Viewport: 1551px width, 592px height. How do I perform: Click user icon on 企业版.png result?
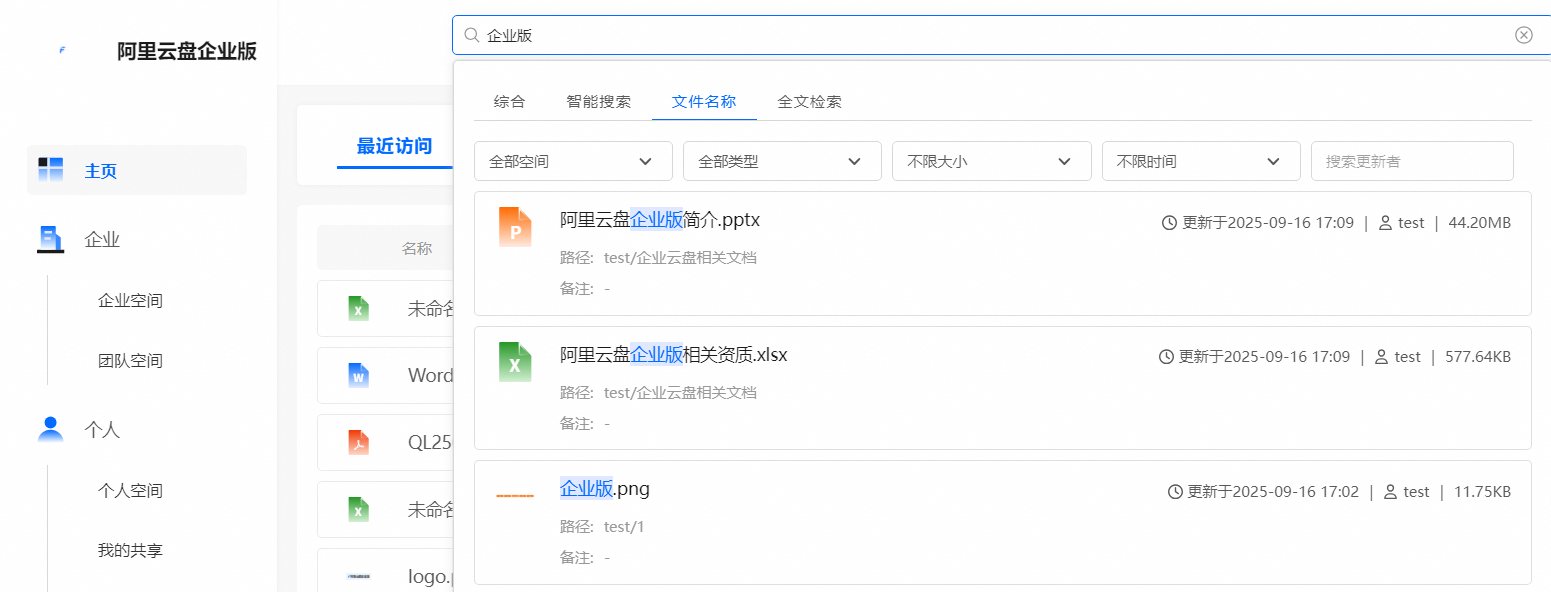1391,492
